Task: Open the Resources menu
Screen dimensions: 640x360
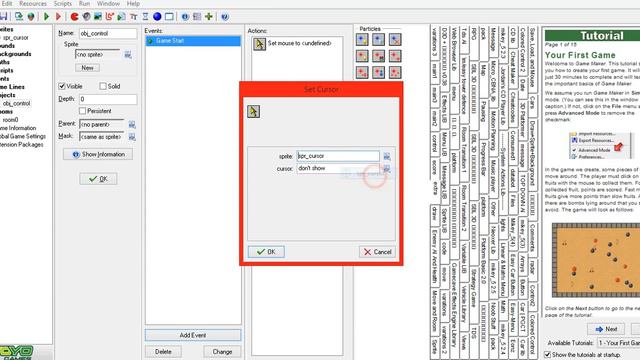Action: pos(33,4)
